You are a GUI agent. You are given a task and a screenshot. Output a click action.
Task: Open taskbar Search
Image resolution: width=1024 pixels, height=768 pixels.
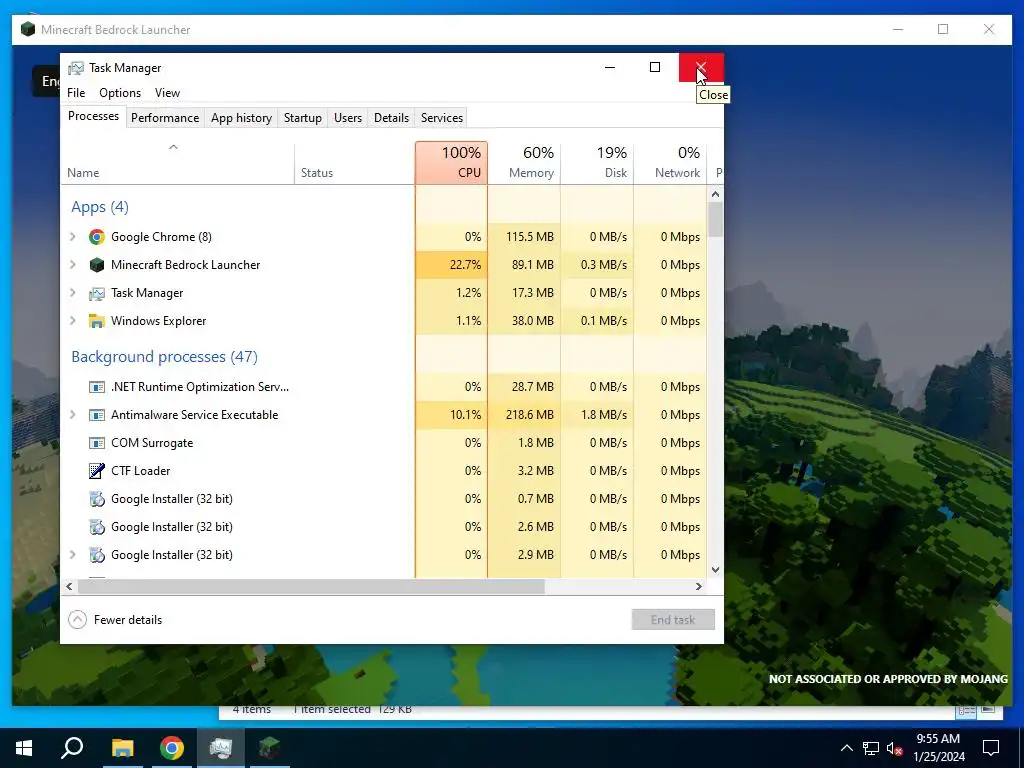[x=72, y=748]
